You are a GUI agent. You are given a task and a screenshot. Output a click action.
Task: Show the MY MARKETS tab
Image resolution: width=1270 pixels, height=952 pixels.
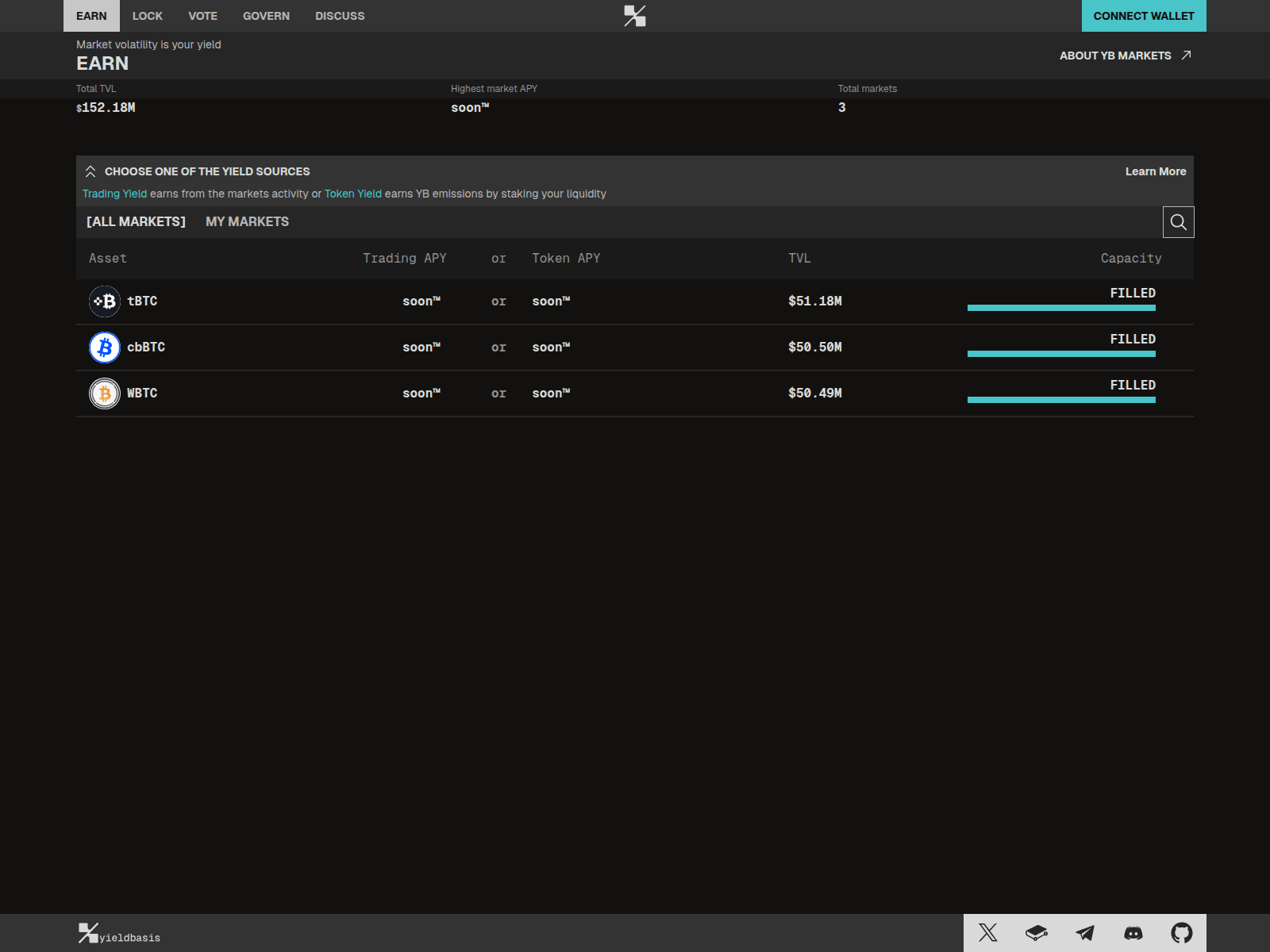247,221
